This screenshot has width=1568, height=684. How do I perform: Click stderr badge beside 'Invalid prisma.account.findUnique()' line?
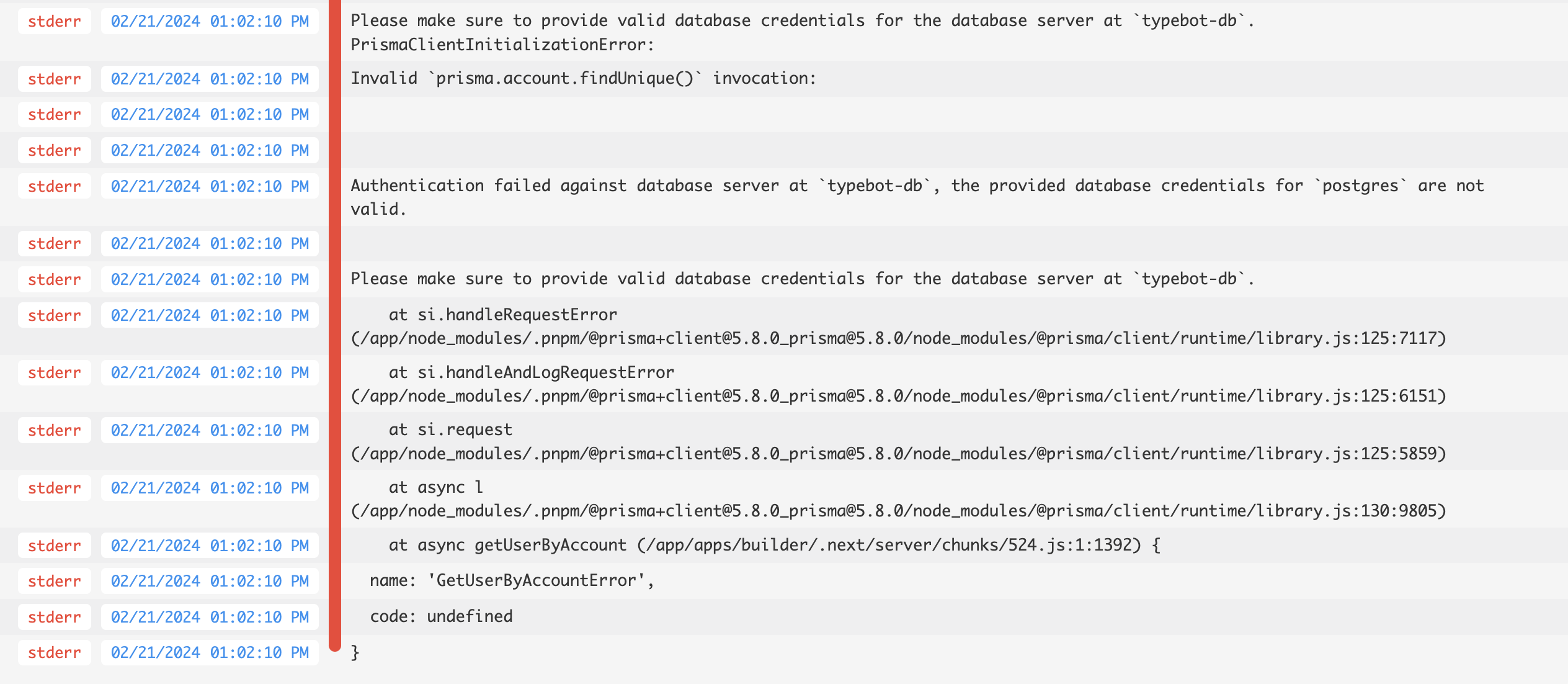pyautogui.click(x=55, y=79)
